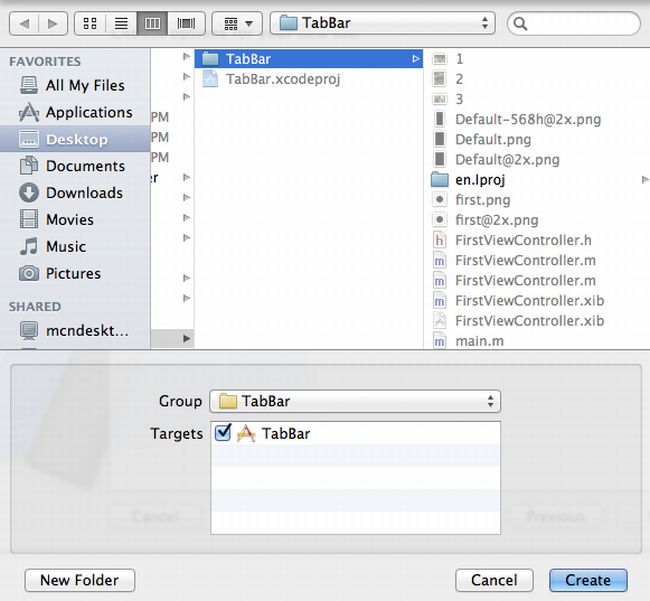Select first.png file

tap(538, 200)
